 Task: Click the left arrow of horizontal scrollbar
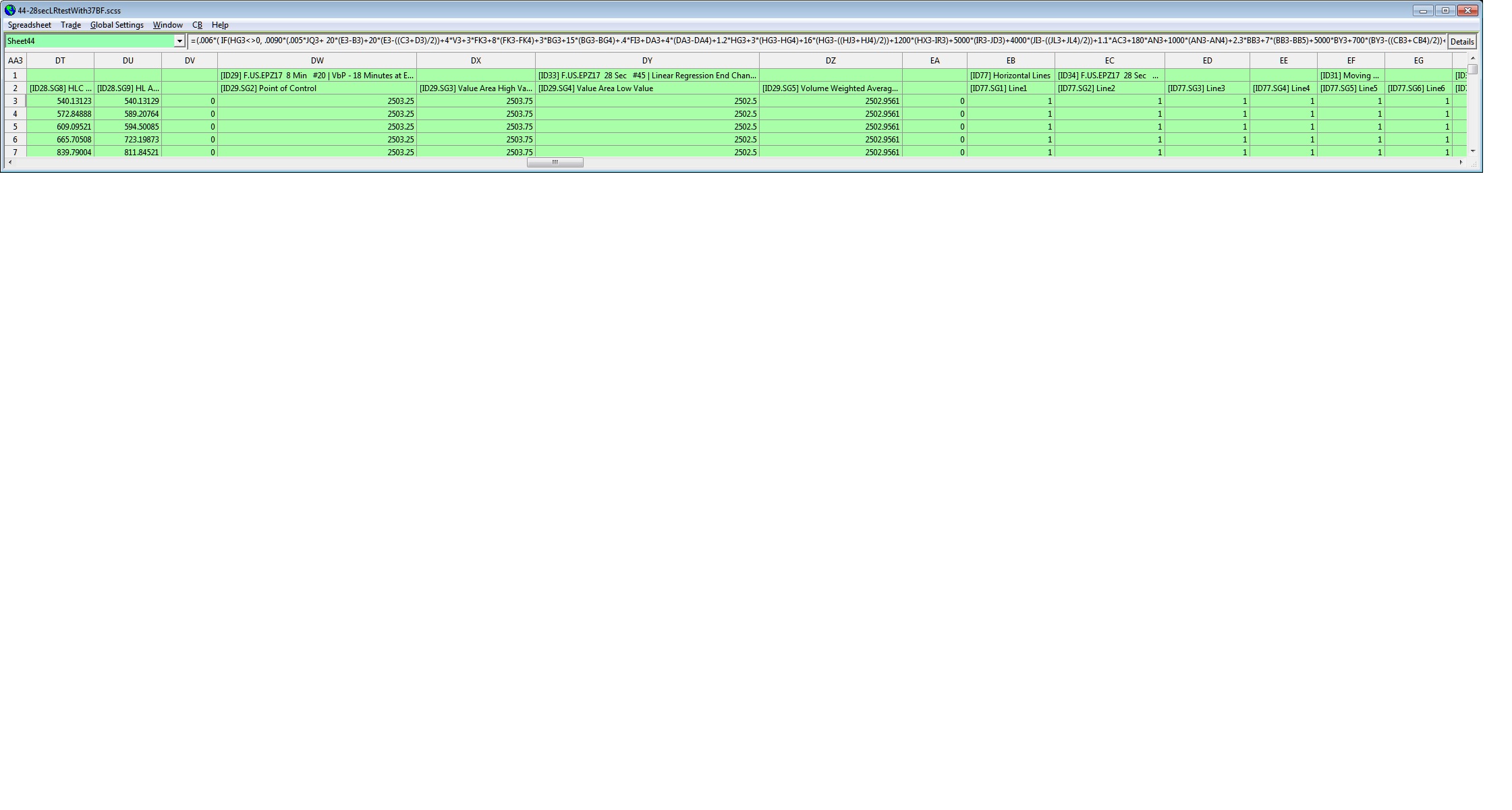(9, 163)
